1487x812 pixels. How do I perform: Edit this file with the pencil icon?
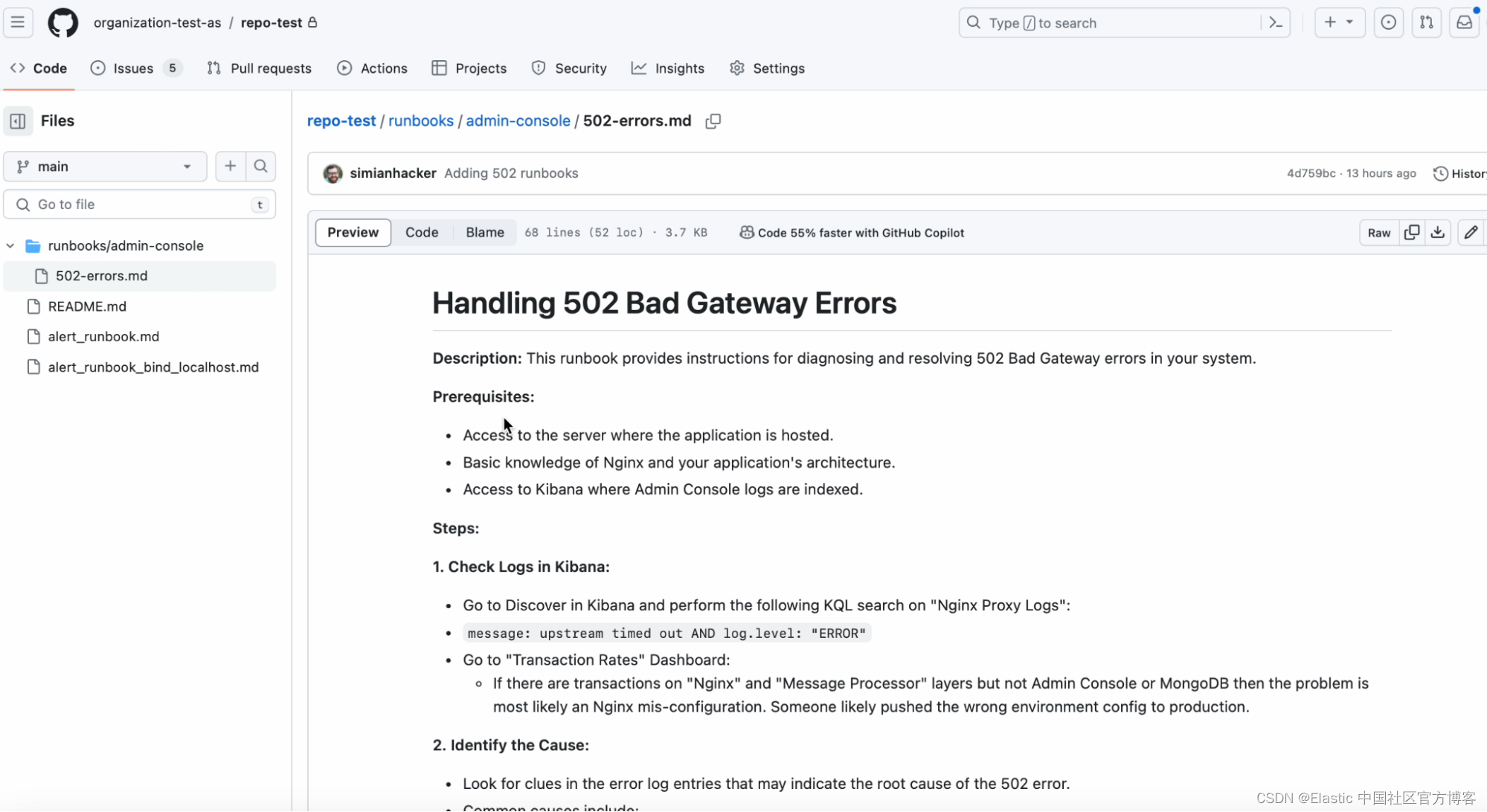[1470, 233]
